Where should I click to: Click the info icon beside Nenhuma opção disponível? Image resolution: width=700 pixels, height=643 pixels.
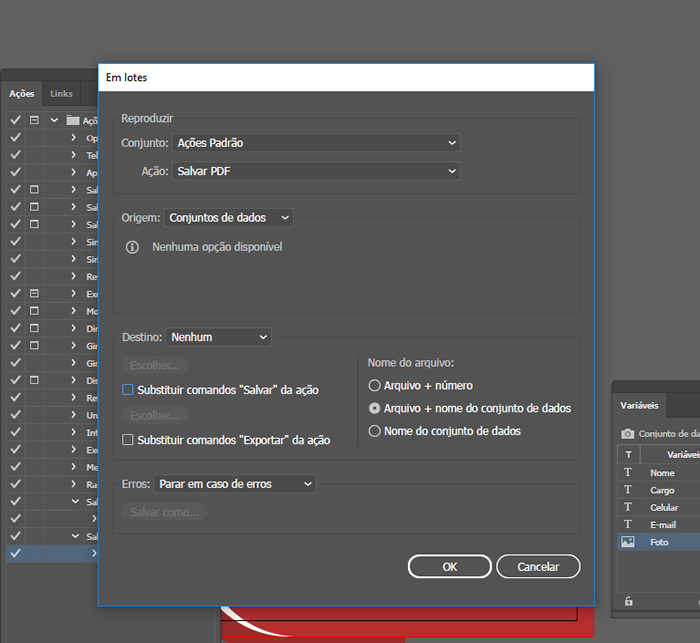pos(132,247)
